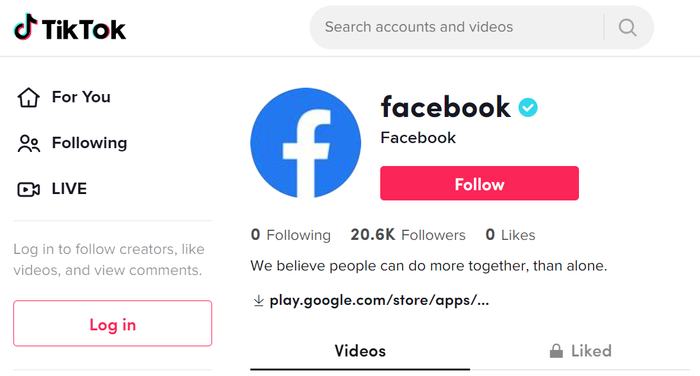View the 20.6K Followers count
Image resolution: width=700 pixels, height=376 pixels.
(x=408, y=235)
